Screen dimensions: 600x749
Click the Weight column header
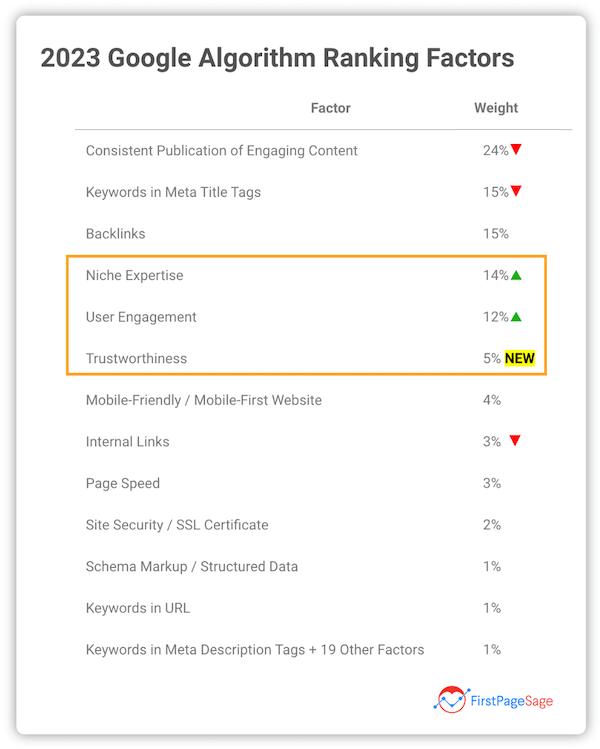pos(496,108)
